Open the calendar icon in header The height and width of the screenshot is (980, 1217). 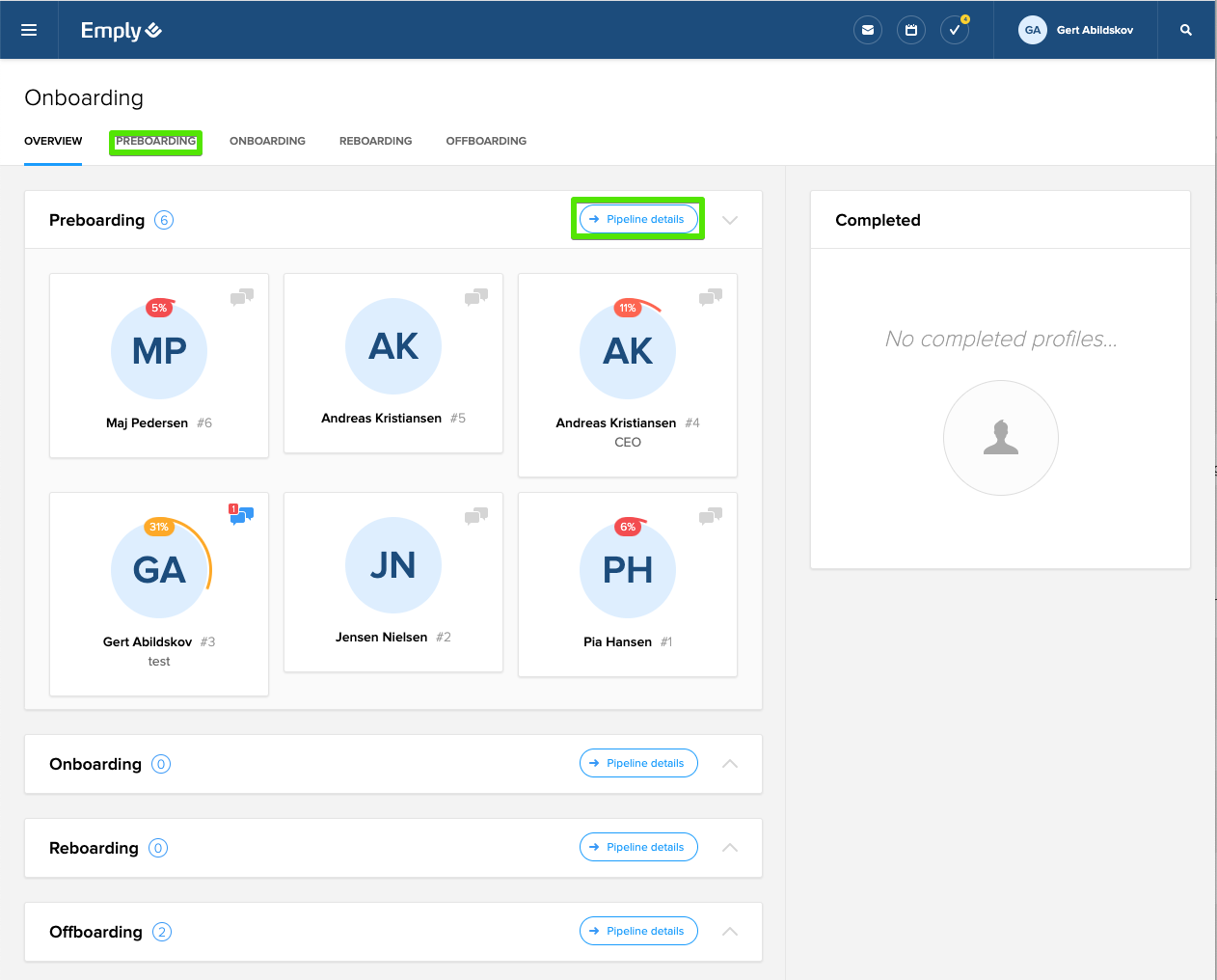tap(911, 30)
